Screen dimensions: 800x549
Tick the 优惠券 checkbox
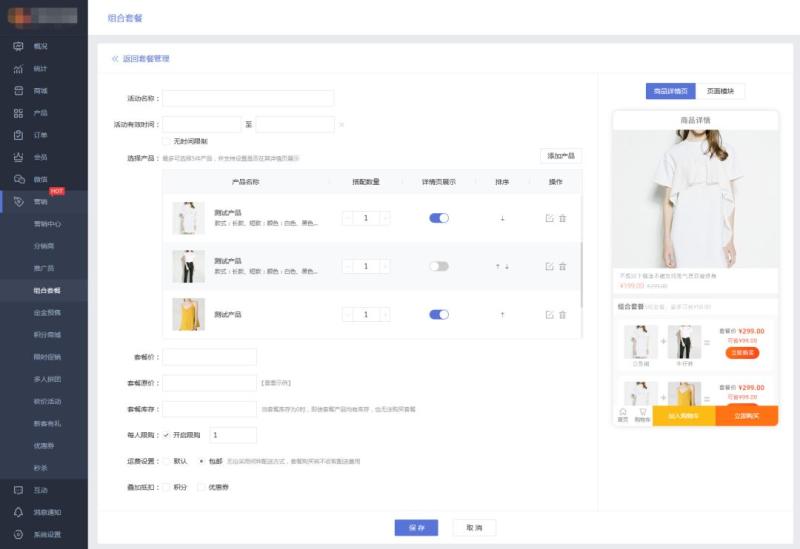pyautogui.click(x=201, y=487)
